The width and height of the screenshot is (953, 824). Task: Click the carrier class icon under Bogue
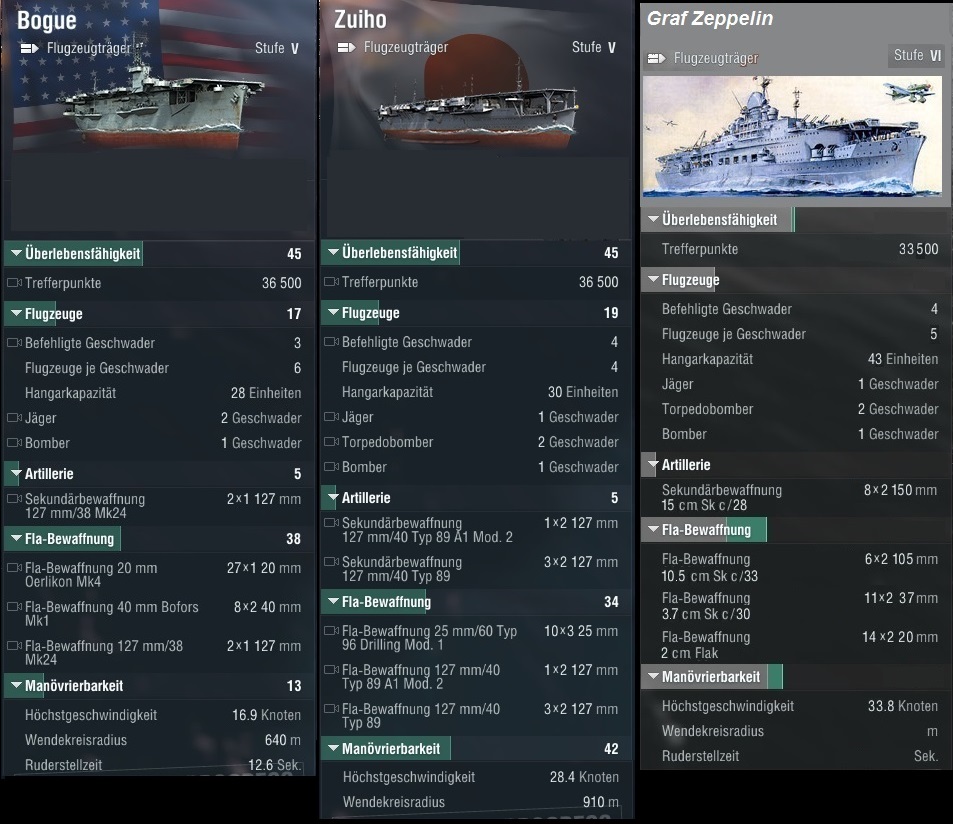click(x=27, y=48)
